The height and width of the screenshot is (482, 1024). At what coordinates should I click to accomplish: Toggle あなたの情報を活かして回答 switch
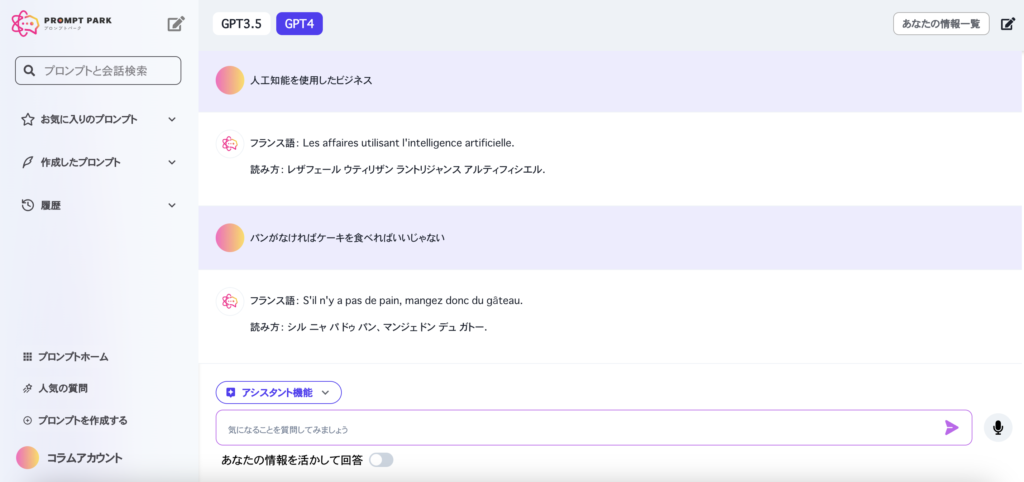pos(381,460)
